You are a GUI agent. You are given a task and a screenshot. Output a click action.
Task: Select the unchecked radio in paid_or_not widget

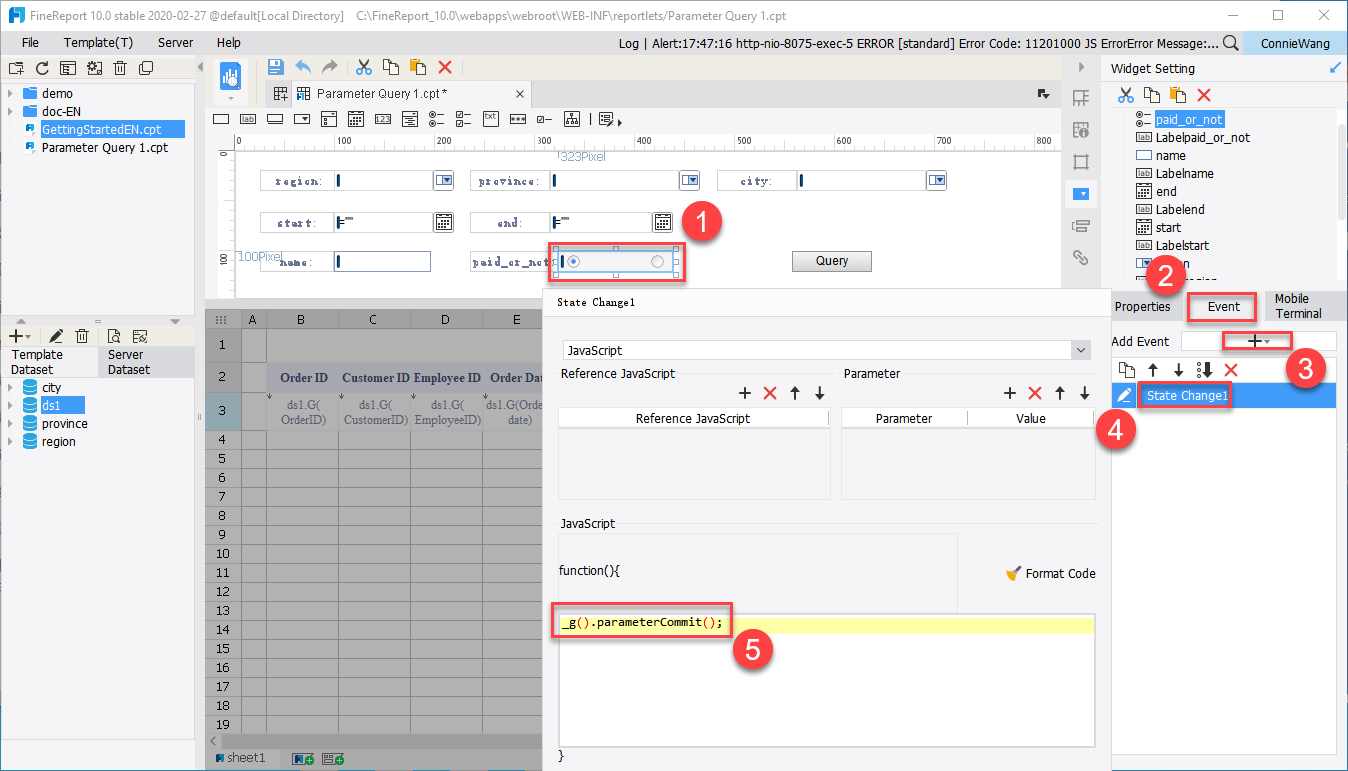[657, 261]
